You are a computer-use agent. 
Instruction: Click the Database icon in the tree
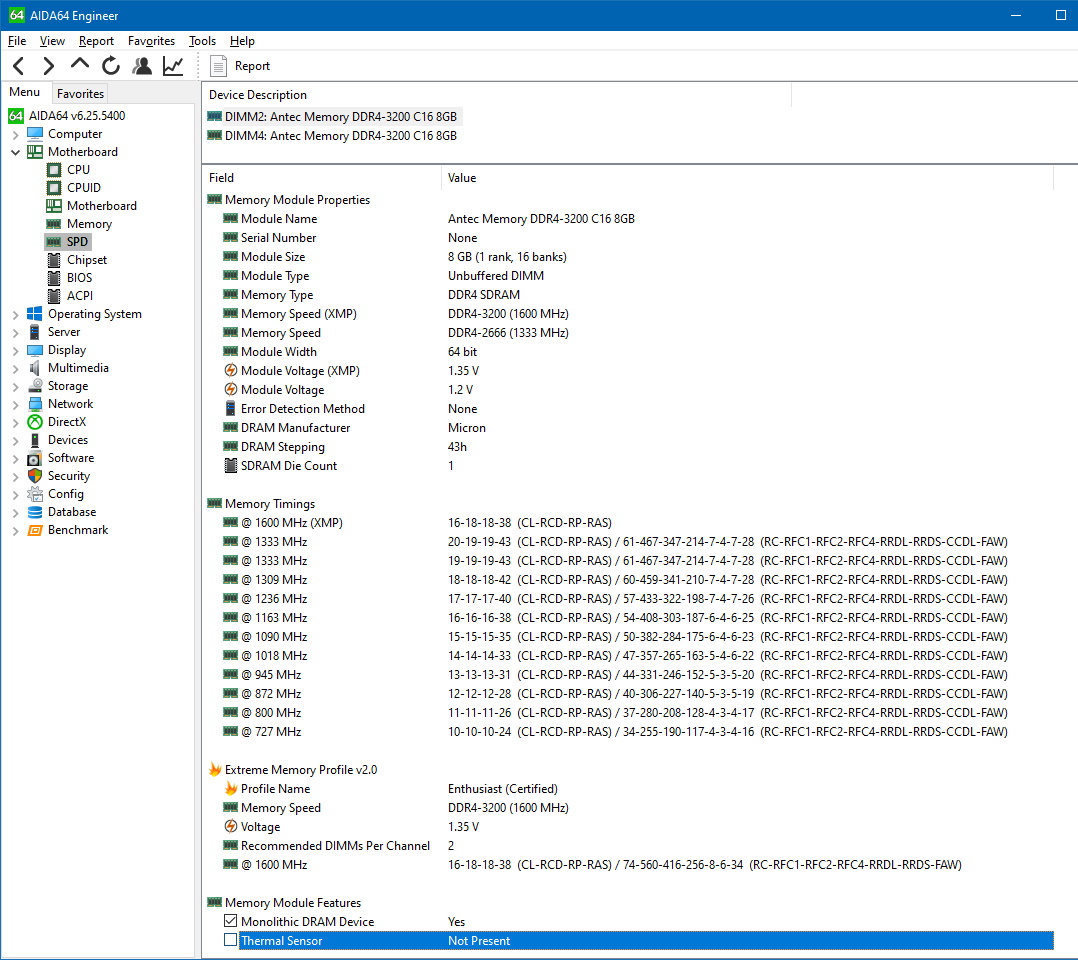(35, 512)
